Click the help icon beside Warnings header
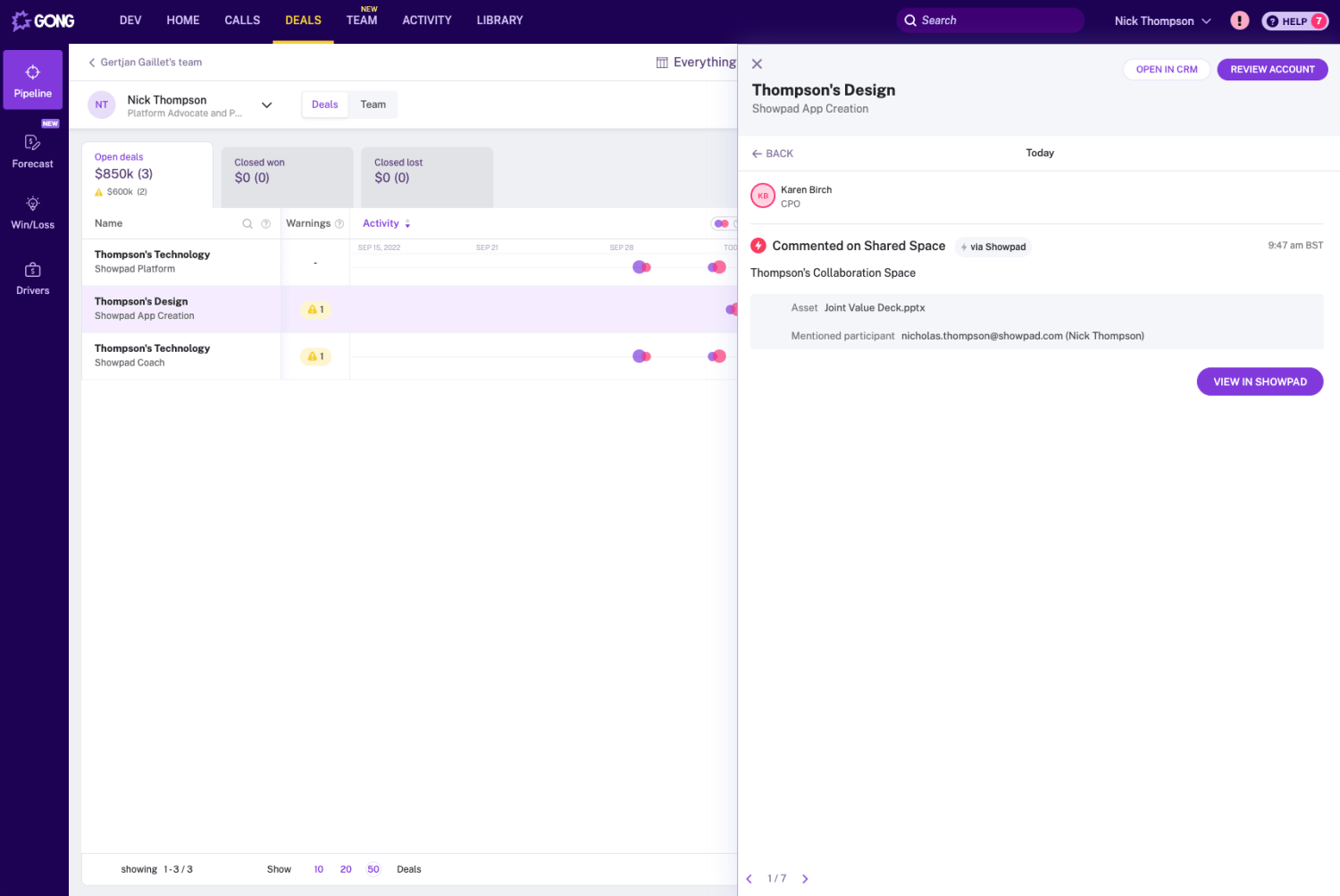Image resolution: width=1340 pixels, height=896 pixels. coord(339,224)
